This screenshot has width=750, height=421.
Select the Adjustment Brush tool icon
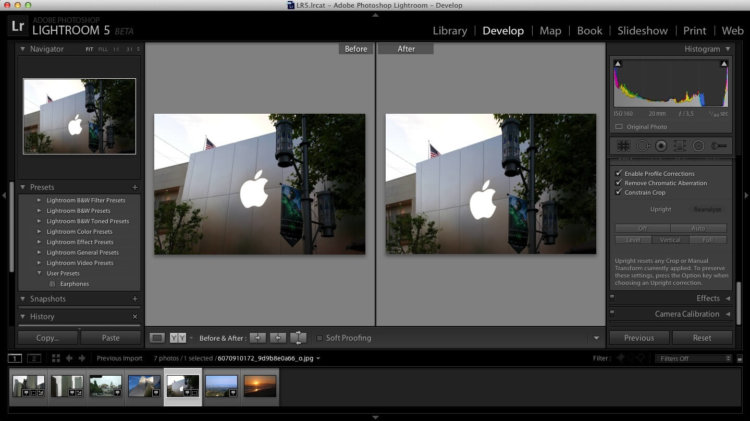(718, 145)
